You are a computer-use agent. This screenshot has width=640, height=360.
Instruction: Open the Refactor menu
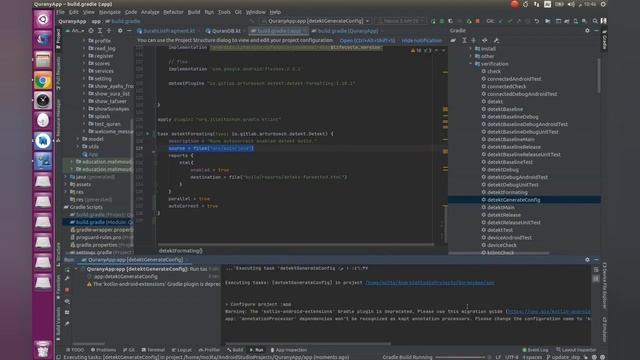(173, 12)
